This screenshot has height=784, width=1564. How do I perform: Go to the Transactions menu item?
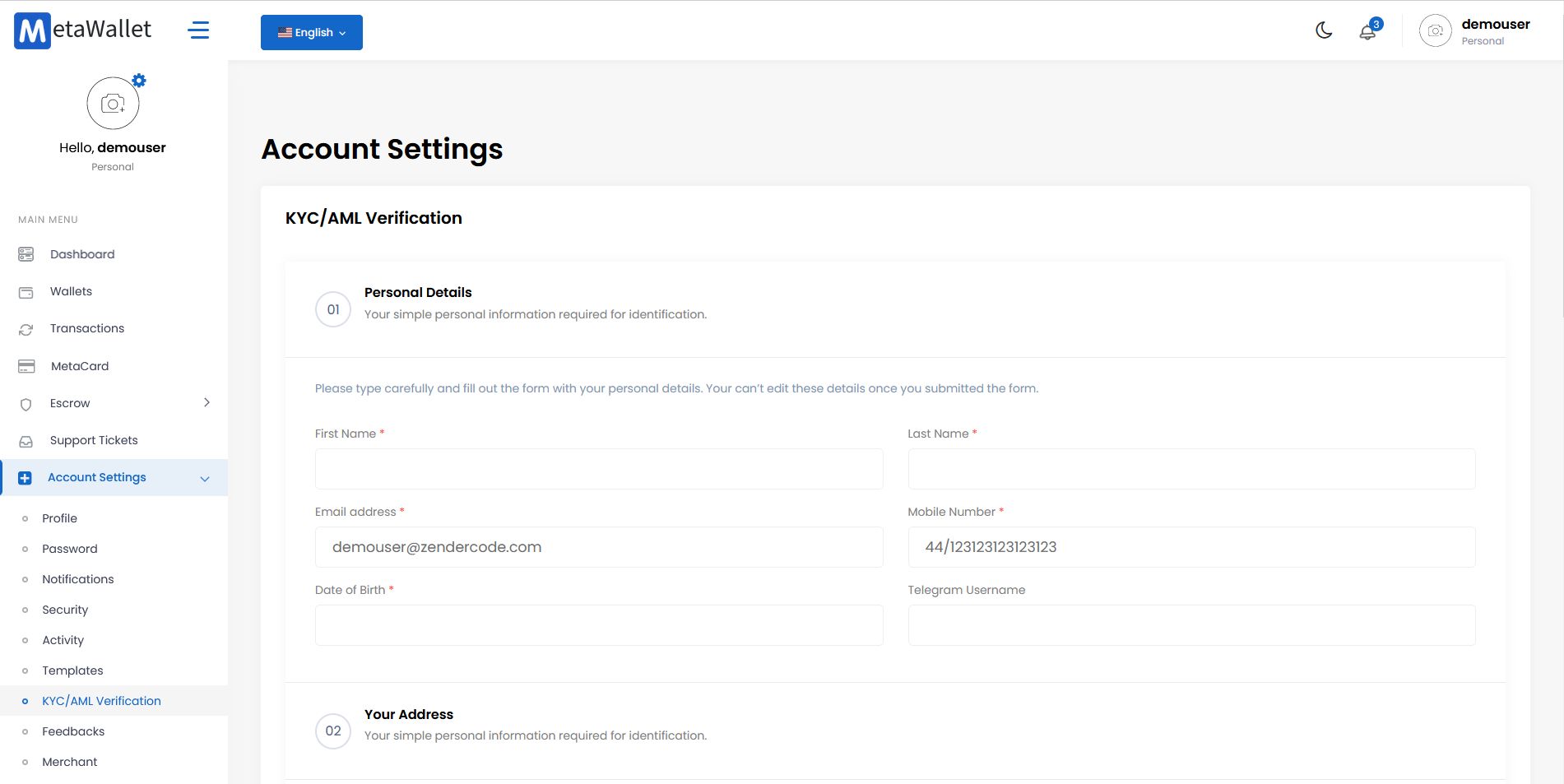point(86,328)
